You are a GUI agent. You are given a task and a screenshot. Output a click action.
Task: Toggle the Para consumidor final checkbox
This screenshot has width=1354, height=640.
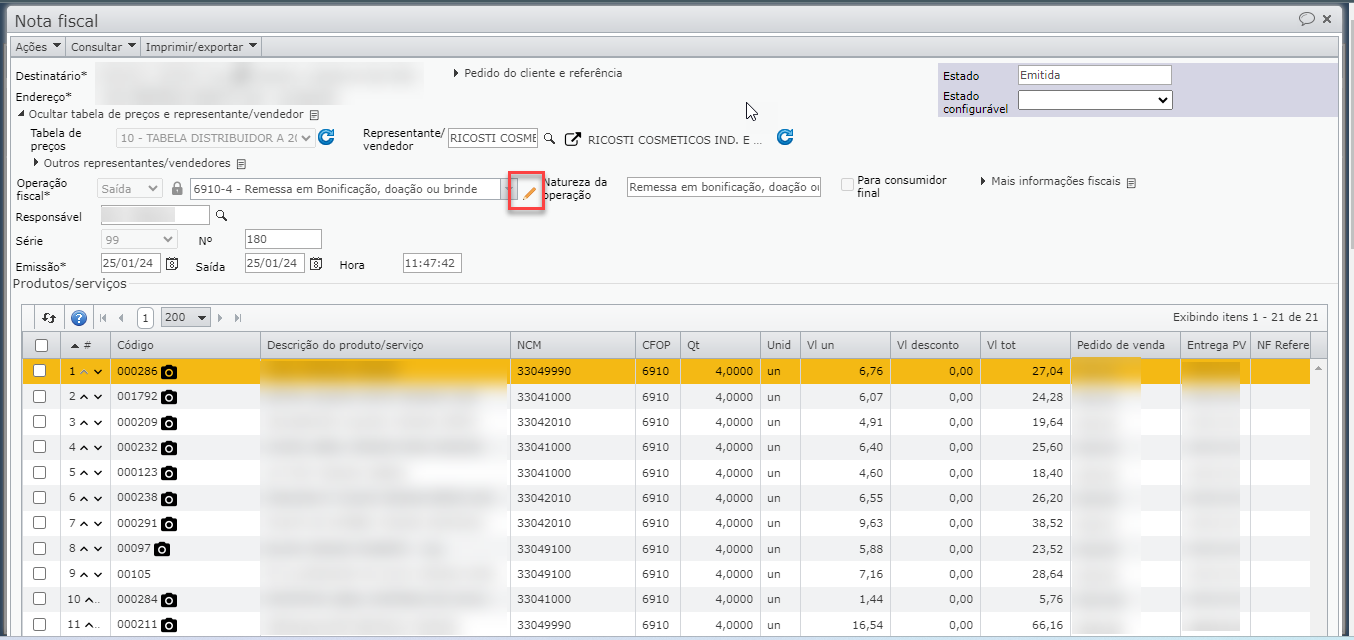pos(848,184)
